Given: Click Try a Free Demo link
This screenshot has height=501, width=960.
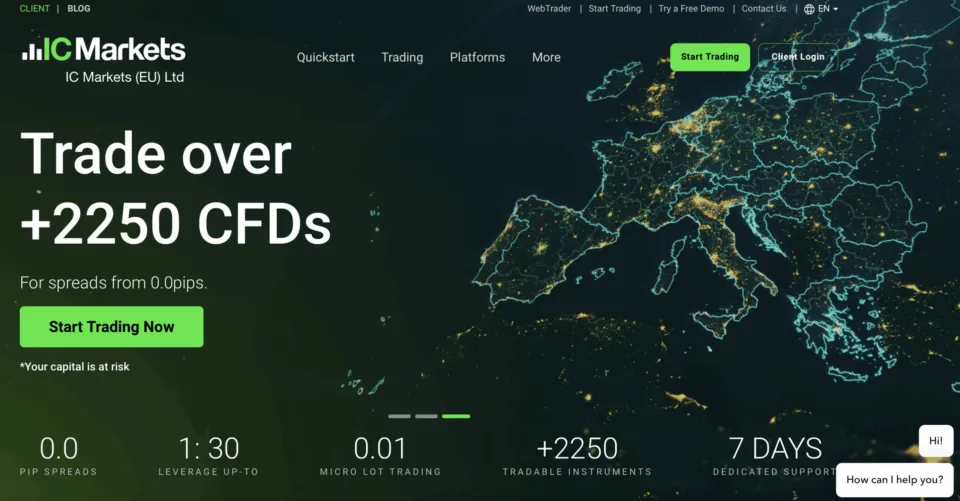Looking at the screenshot, I should 691,9.
